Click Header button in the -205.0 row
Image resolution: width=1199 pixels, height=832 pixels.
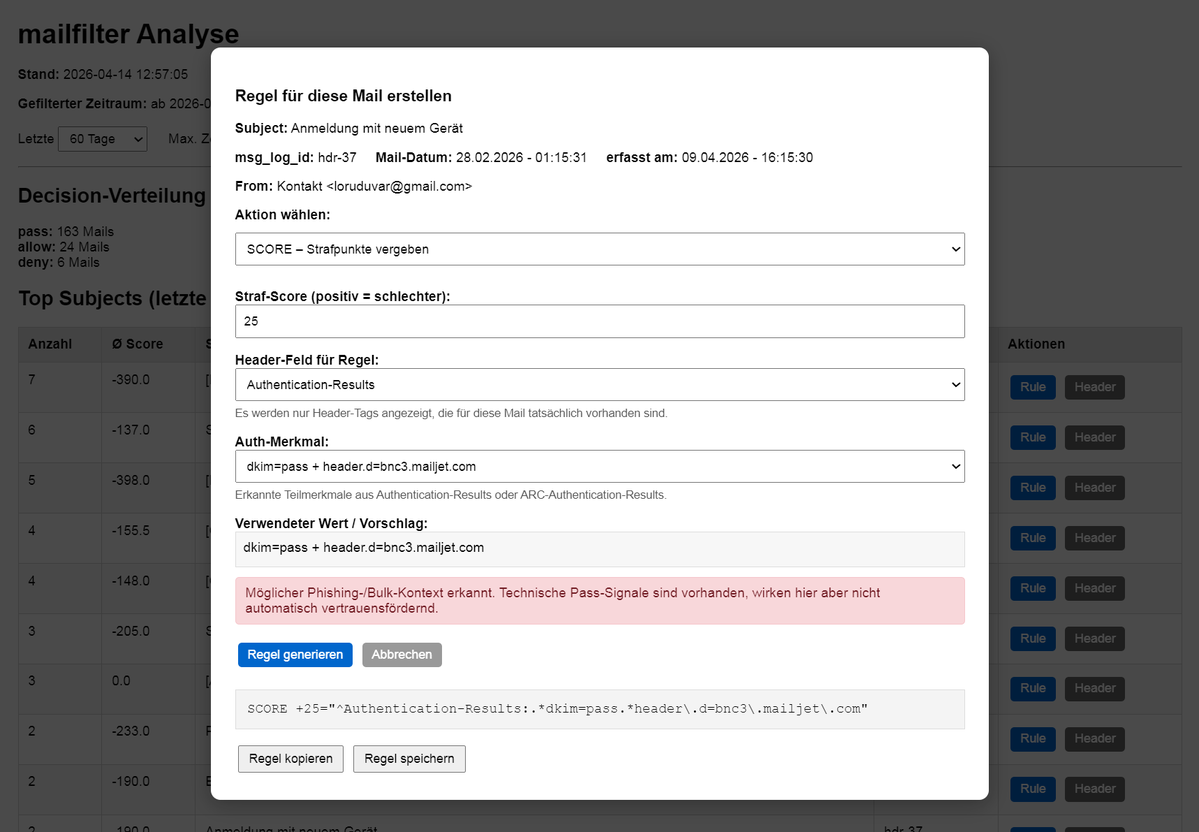[x=1095, y=639]
